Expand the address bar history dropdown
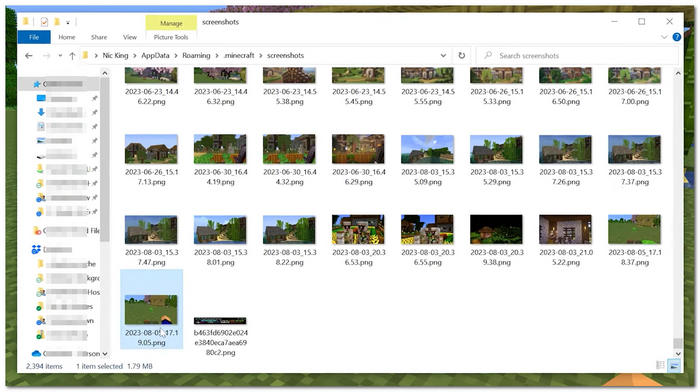This screenshot has height=392, width=700. pos(443,55)
